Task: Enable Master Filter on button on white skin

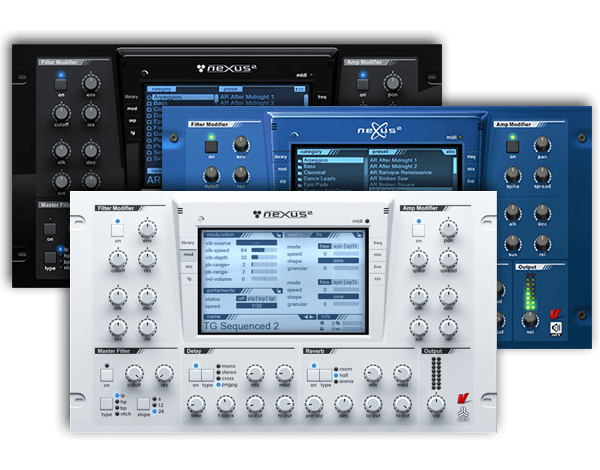Action: (x=106, y=375)
